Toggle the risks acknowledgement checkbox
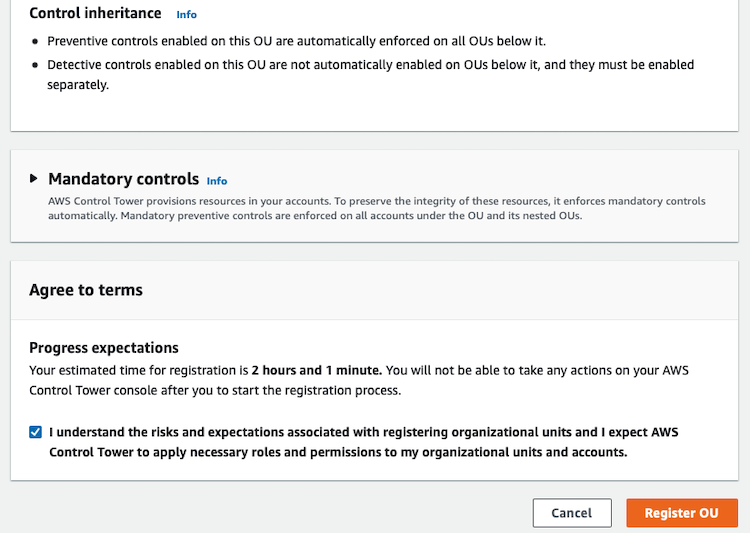This screenshot has height=533, width=750. coord(35,432)
